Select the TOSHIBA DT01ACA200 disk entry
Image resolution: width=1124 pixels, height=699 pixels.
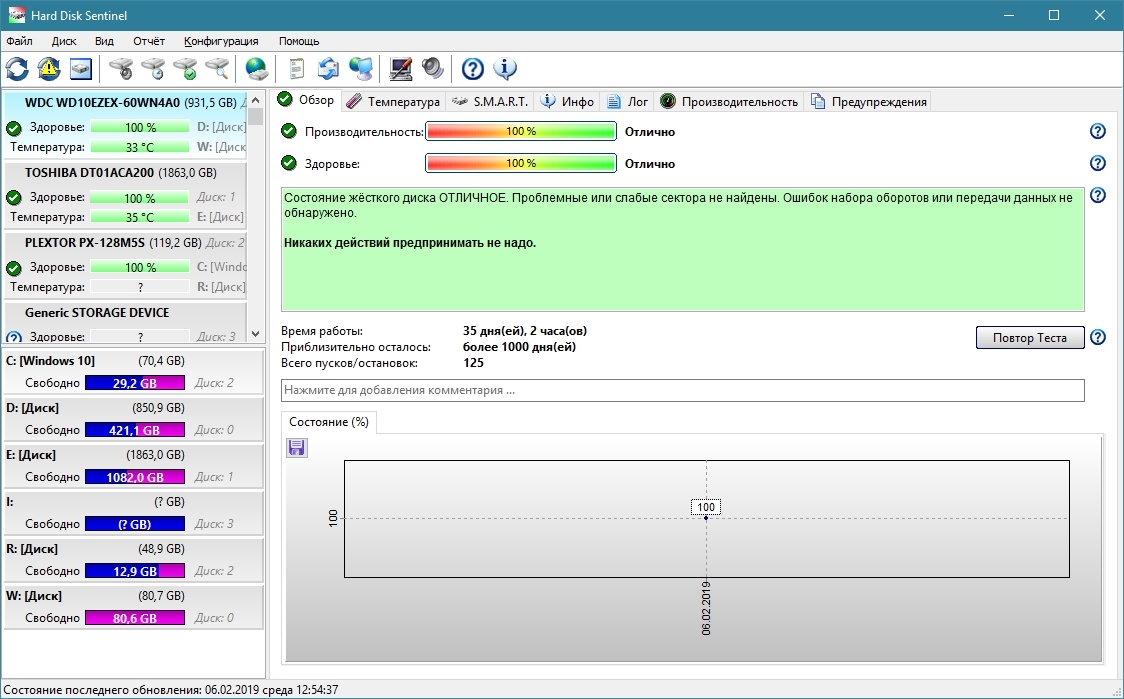tap(88, 172)
